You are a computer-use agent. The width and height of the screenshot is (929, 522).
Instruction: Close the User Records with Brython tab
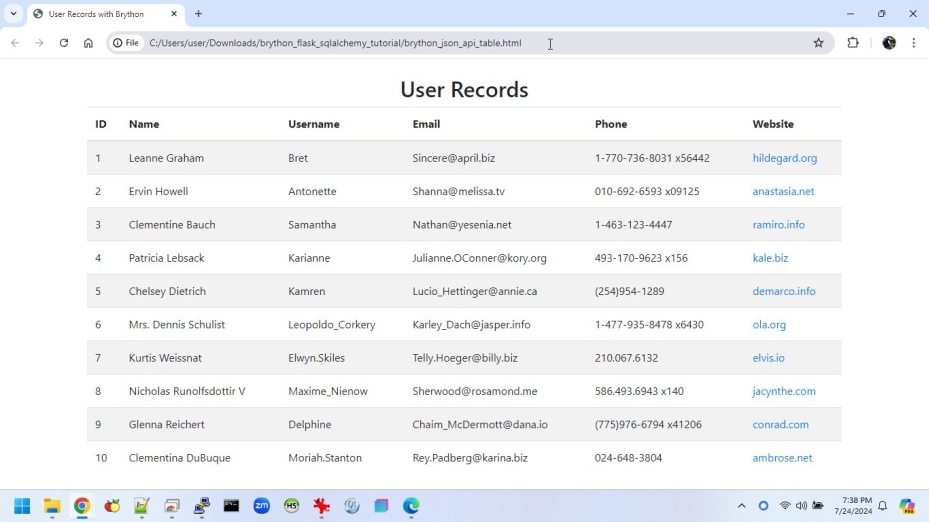tap(174, 14)
